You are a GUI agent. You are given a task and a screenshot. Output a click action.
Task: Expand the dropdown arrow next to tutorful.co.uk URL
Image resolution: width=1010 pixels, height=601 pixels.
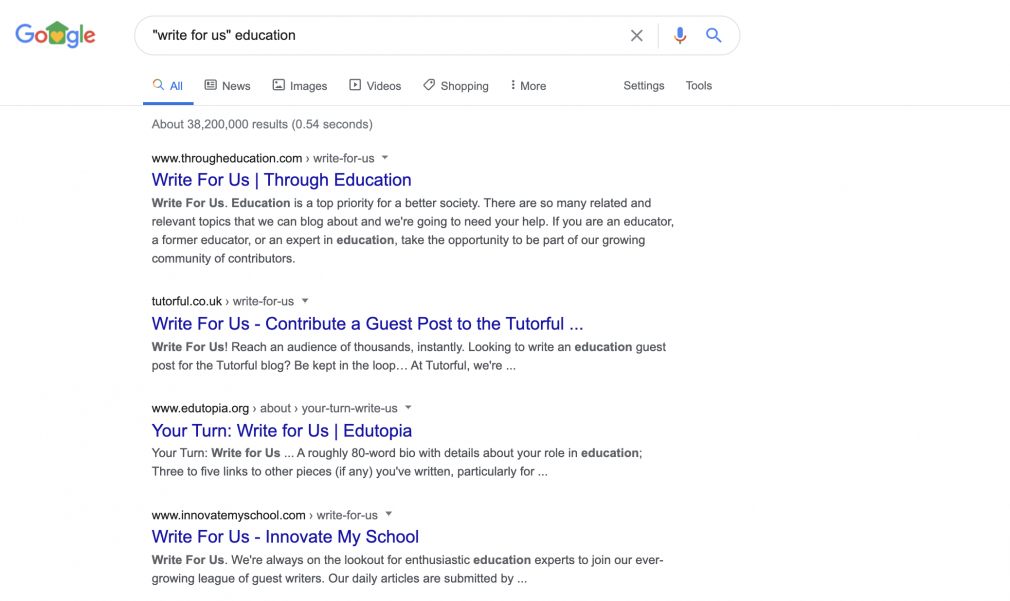coord(305,301)
